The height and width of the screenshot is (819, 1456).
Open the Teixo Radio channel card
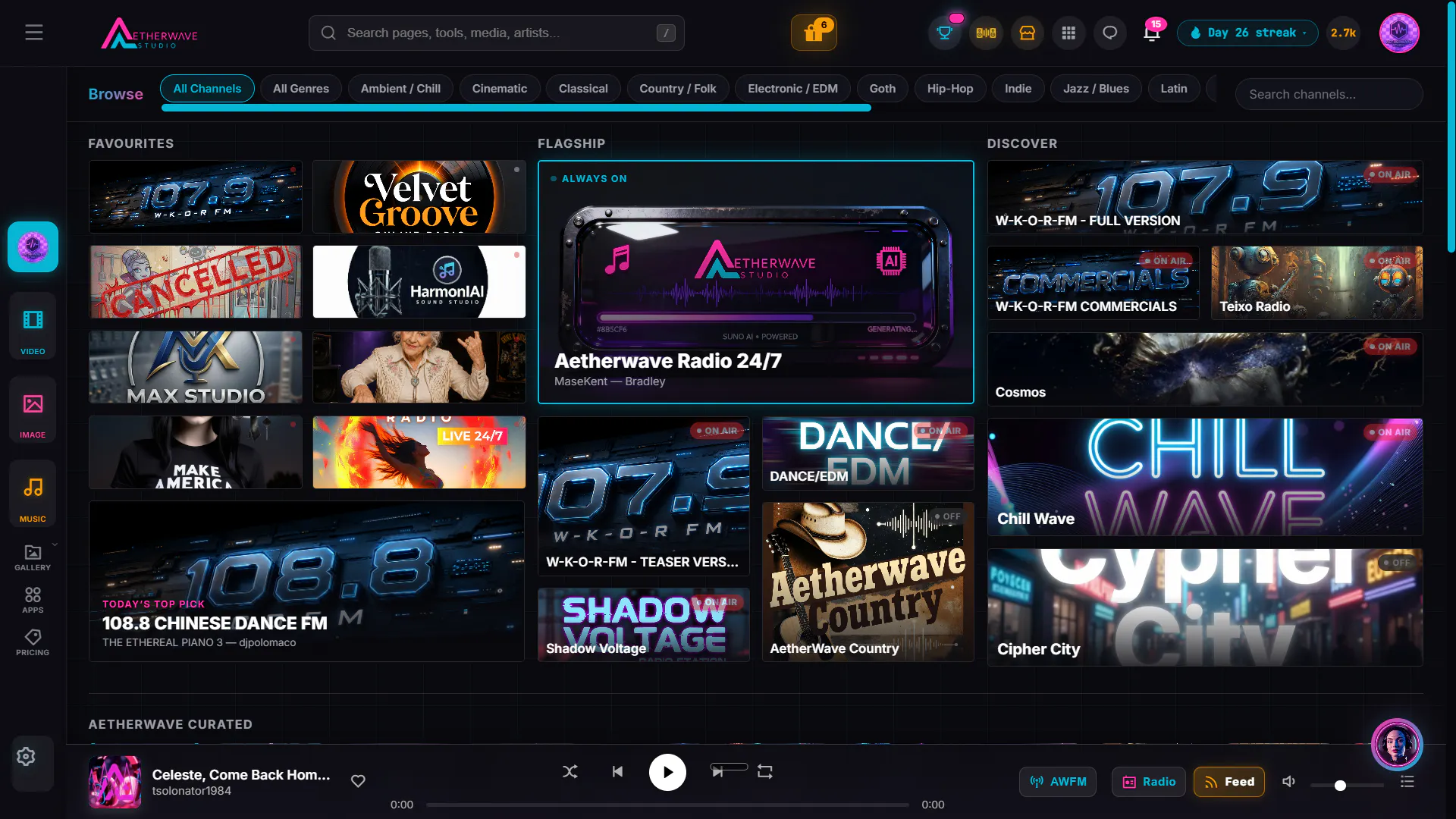click(x=1317, y=282)
